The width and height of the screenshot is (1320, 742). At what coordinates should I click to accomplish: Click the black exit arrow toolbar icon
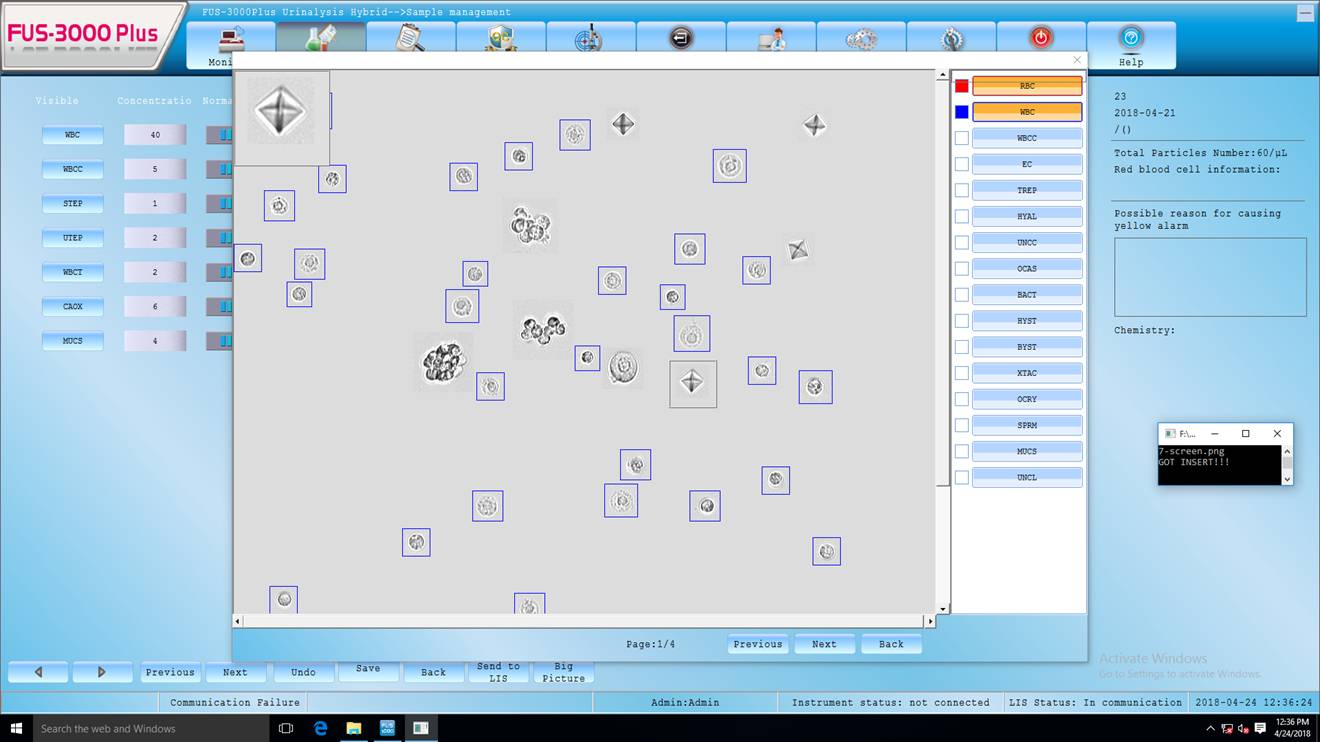(x=681, y=38)
